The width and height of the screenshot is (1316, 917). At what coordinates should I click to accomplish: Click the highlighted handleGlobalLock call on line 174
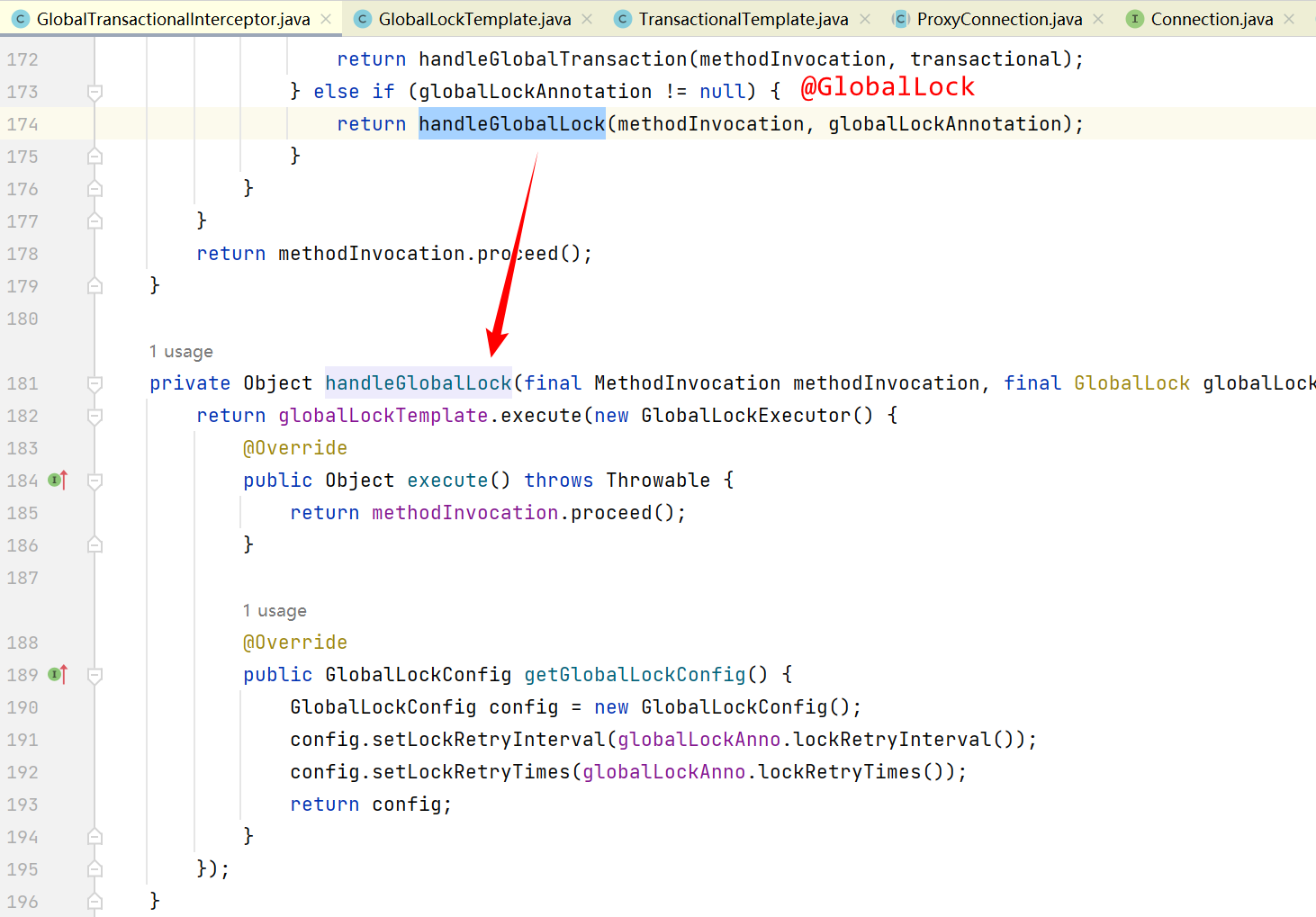click(511, 124)
